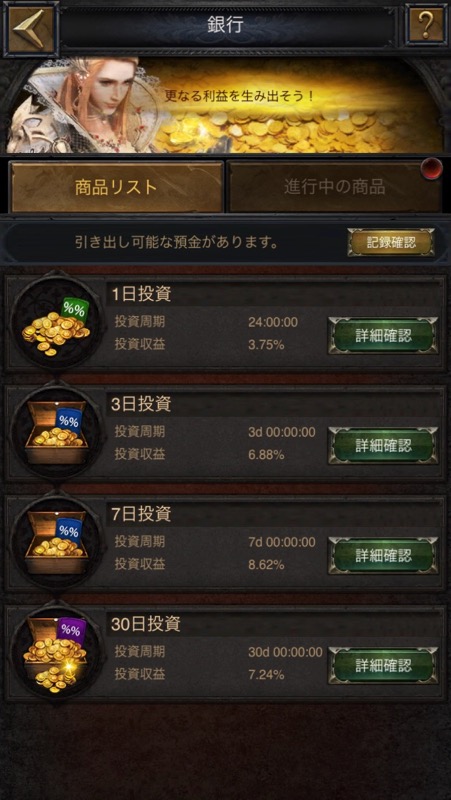Open 詳細確認 for 3日投資

[x=383, y=445]
